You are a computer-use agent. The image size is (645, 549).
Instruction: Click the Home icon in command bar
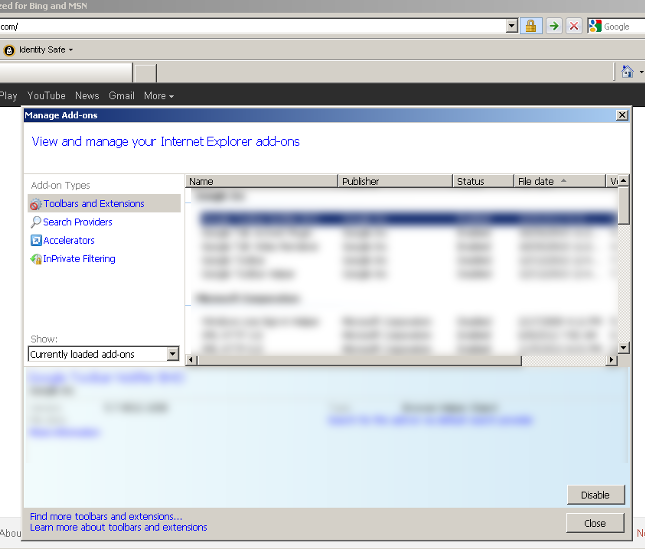pos(627,72)
